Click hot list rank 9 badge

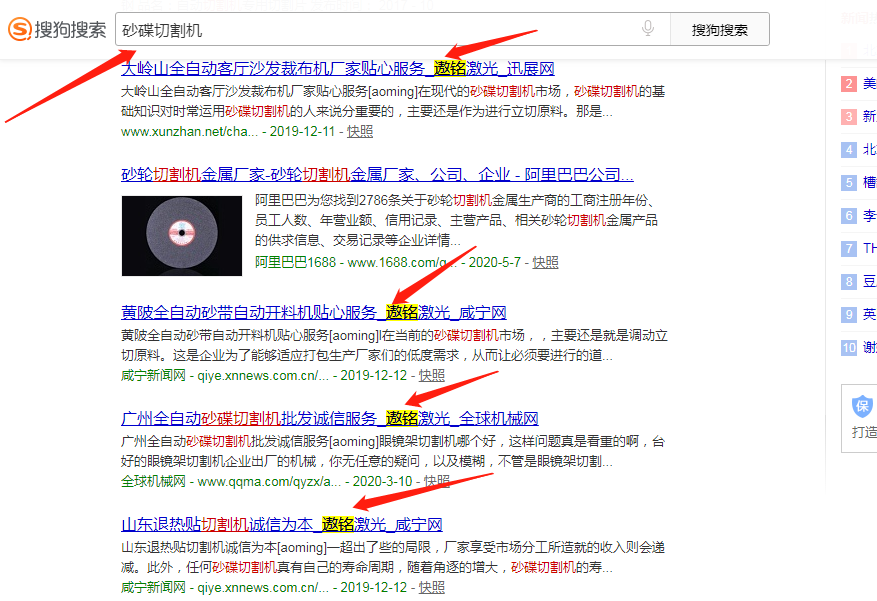coord(849,315)
